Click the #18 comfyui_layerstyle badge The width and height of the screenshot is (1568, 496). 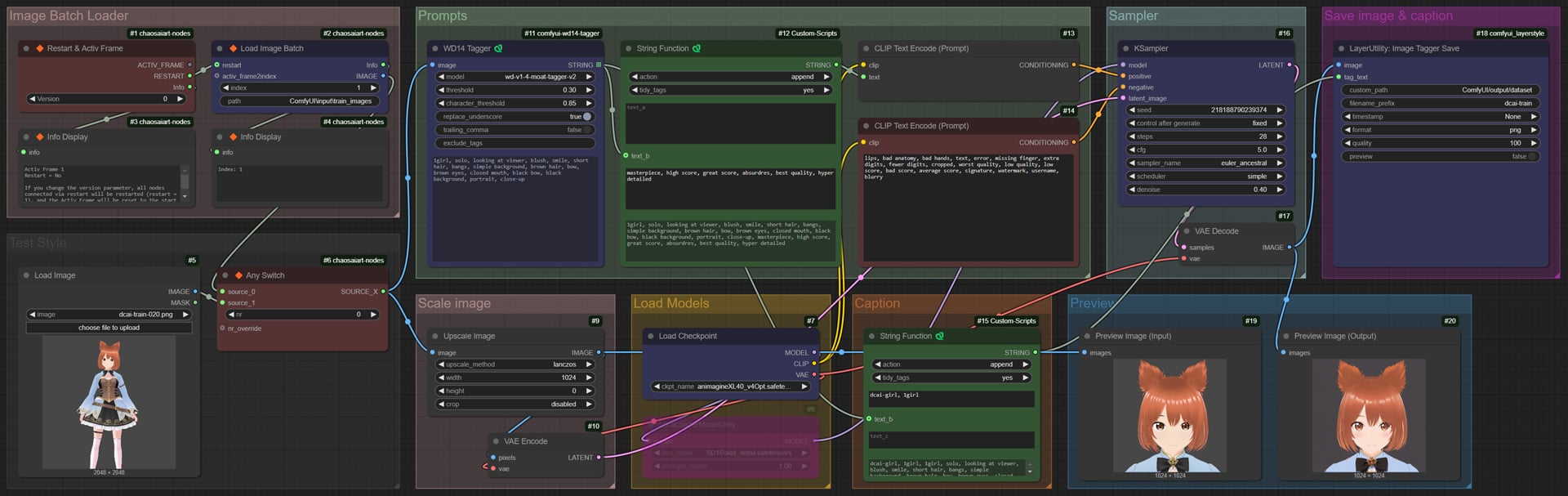pyautogui.click(x=1510, y=34)
